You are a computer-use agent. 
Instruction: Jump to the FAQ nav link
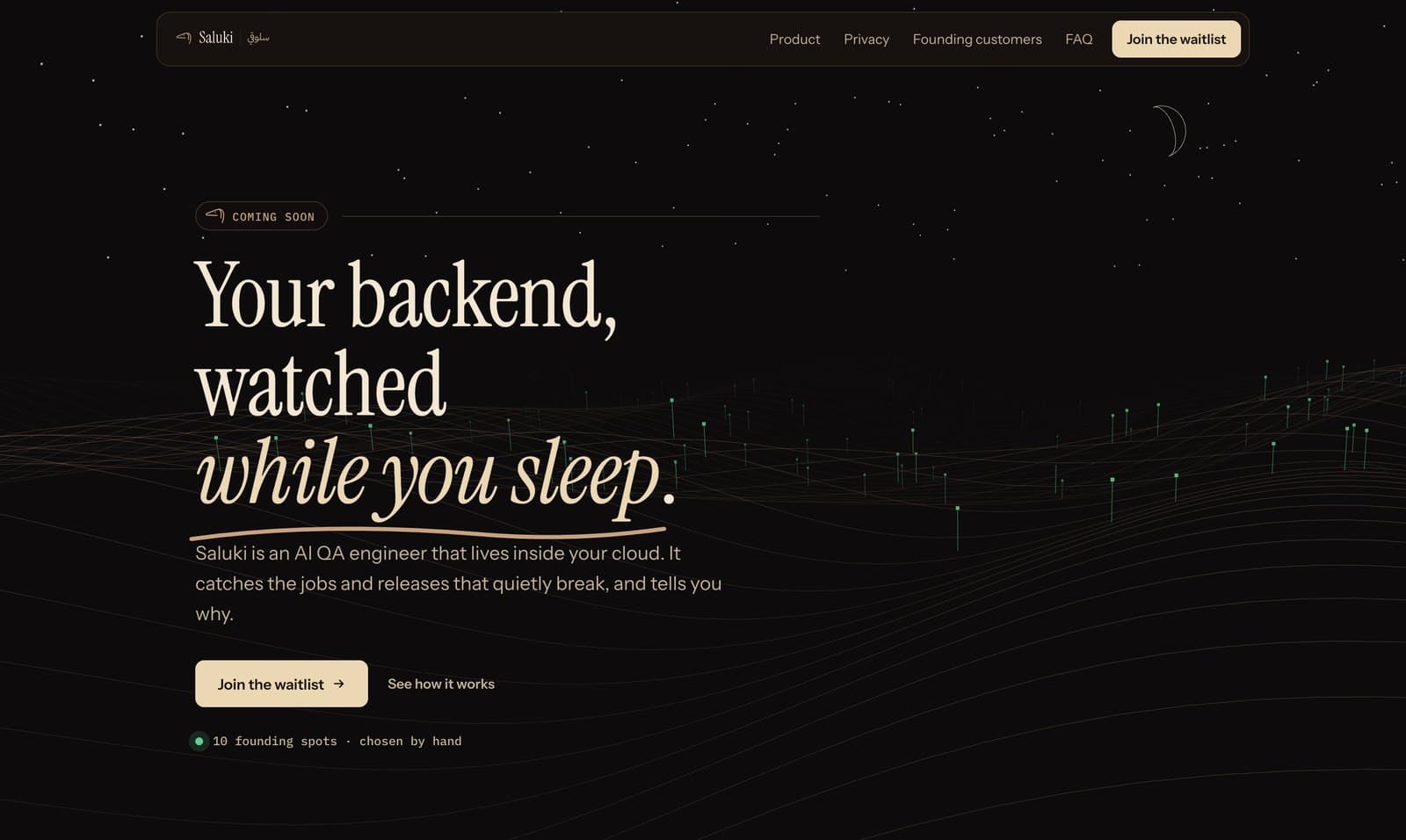pos(1079,40)
